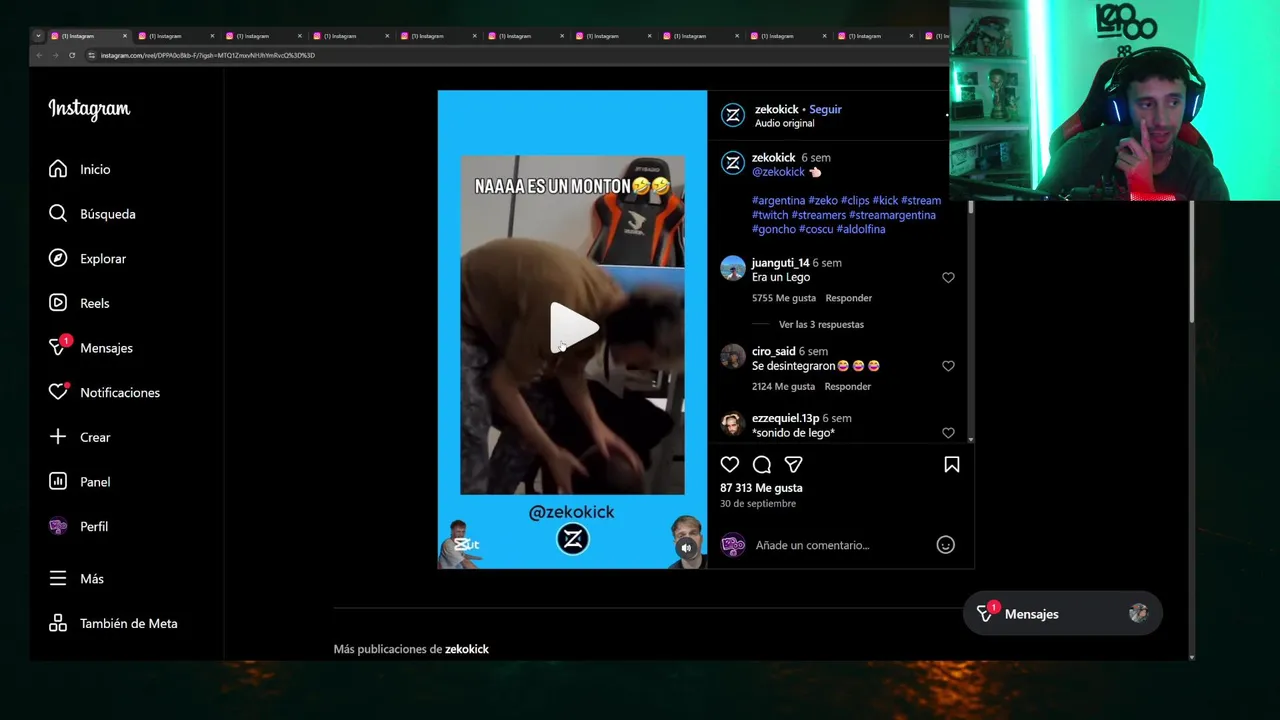This screenshot has width=1280, height=720.
Task: Open the Más hamburger menu
Action: click(58, 579)
